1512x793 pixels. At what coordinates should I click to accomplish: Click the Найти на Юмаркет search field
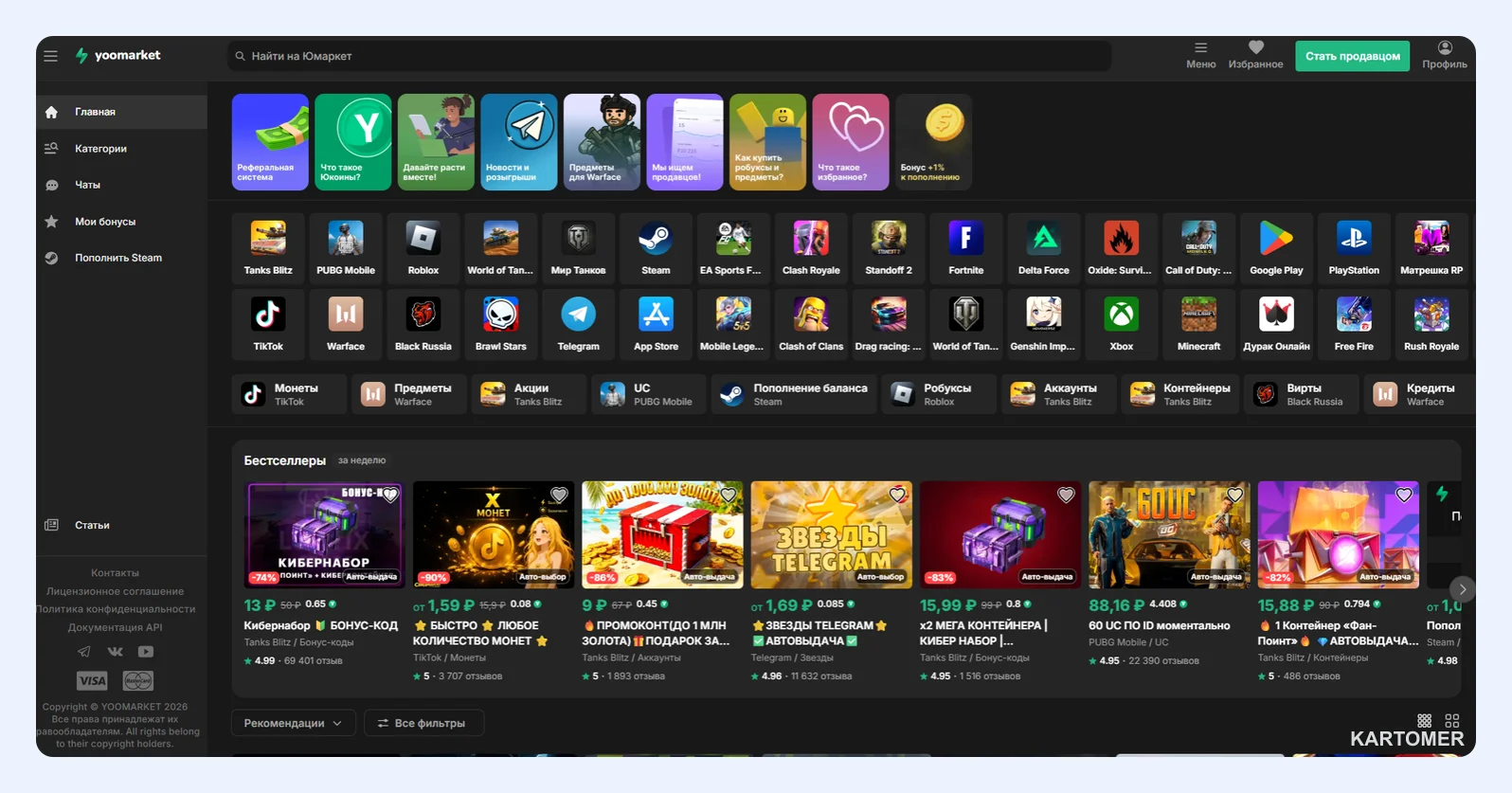coord(669,56)
